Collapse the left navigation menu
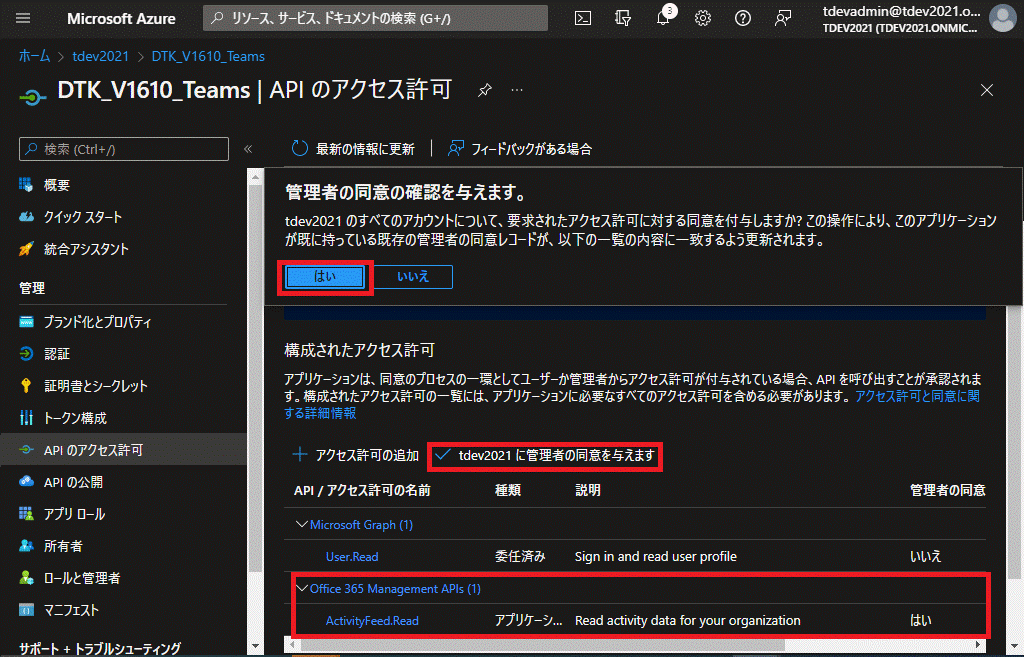This screenshot has height=657, width=1024. (x=248, y=149)
